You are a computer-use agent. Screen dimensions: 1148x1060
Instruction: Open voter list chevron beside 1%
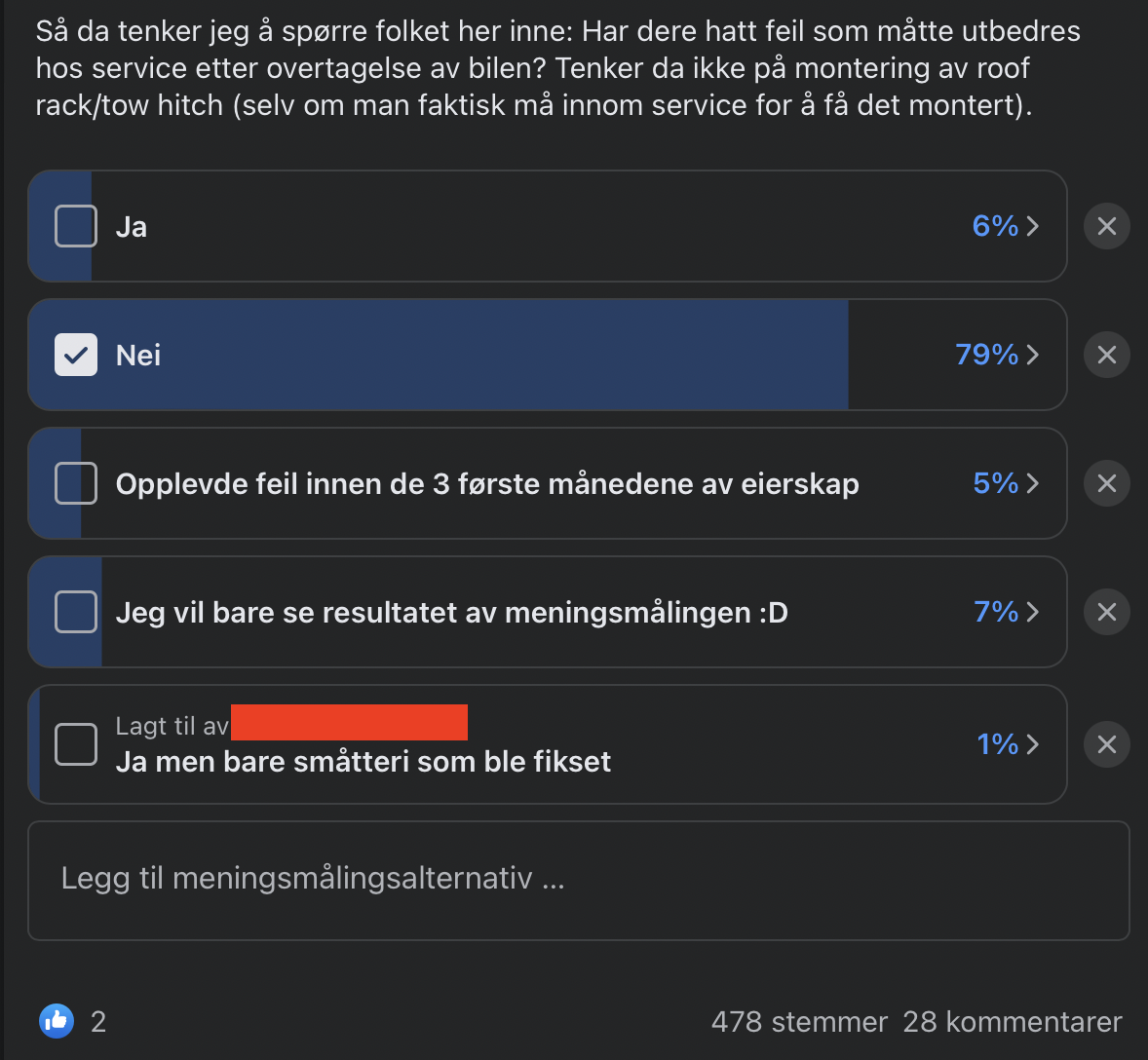(1033, 744)
